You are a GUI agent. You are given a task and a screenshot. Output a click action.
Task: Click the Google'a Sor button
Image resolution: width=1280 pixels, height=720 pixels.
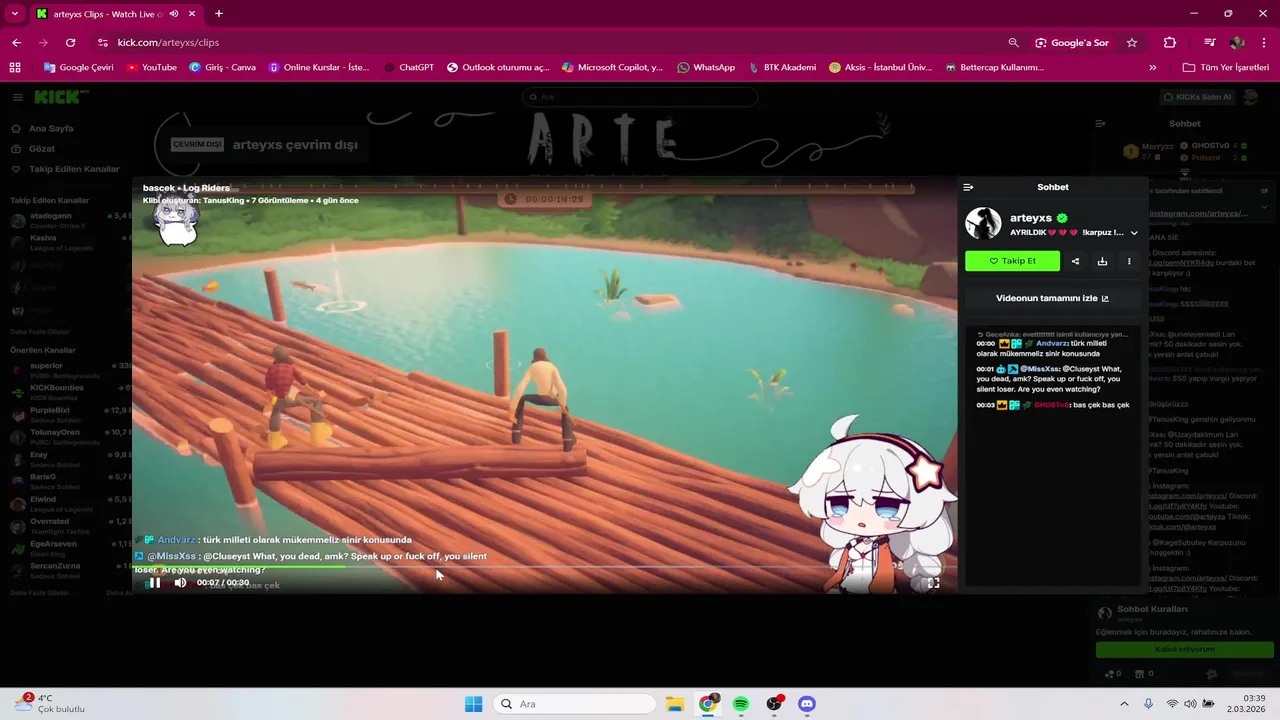1072,43
